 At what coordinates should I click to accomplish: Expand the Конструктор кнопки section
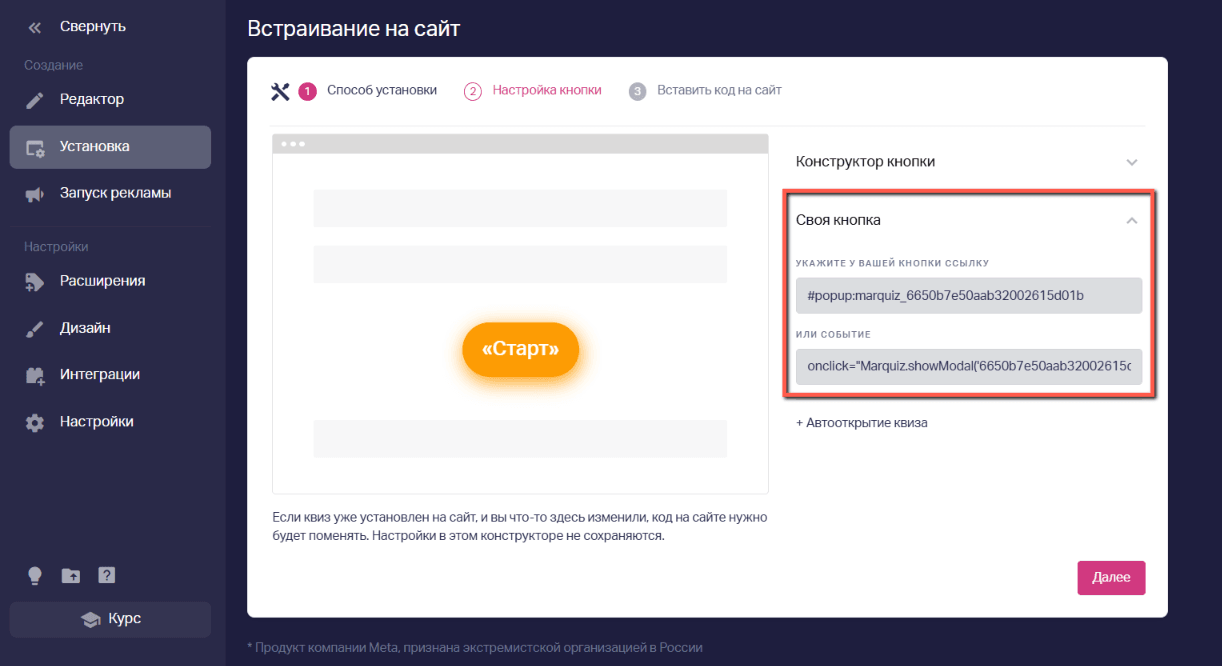pos(967,162)
